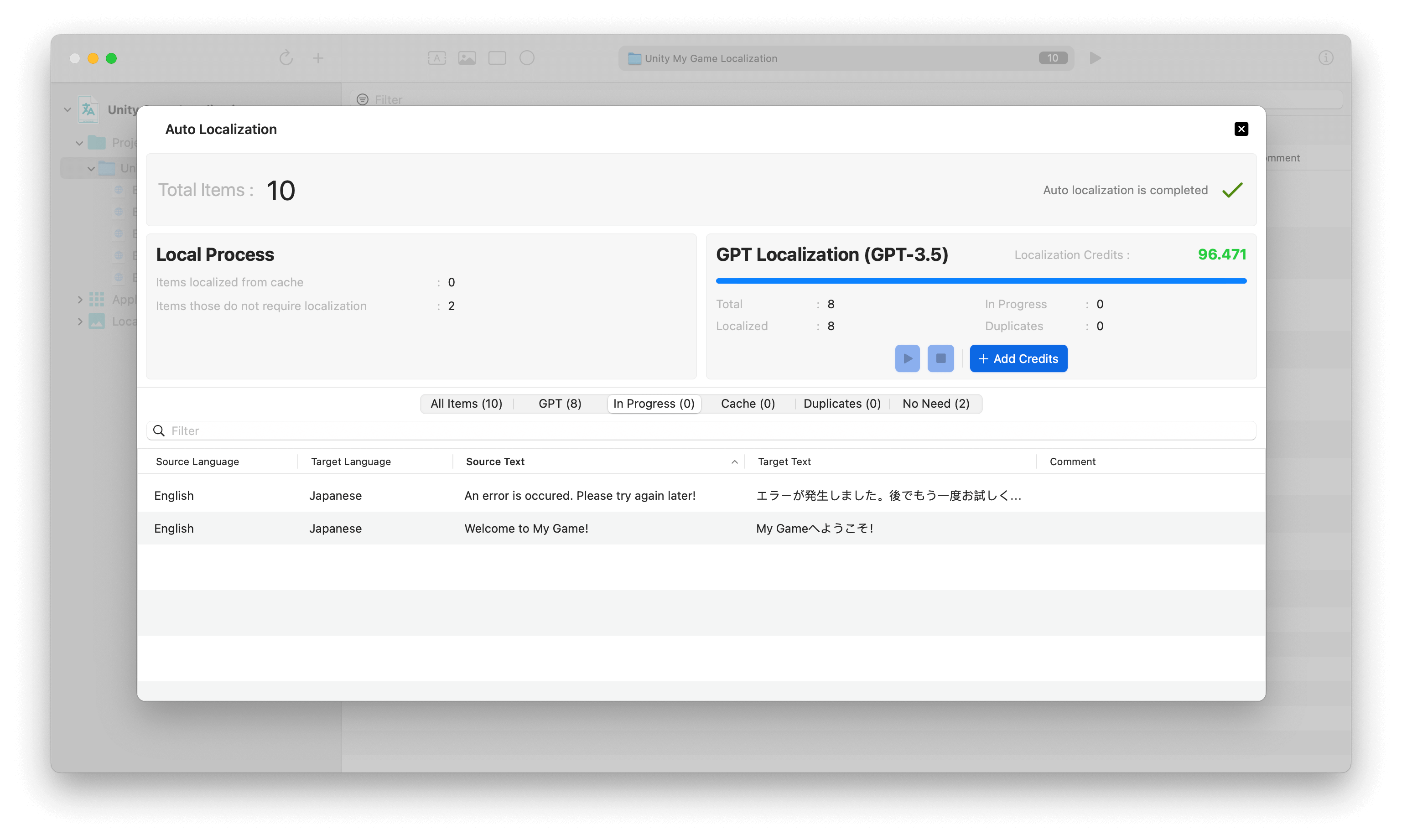
Task: Click the refresh icon in toolbar
Action: (x=286, y=58)
